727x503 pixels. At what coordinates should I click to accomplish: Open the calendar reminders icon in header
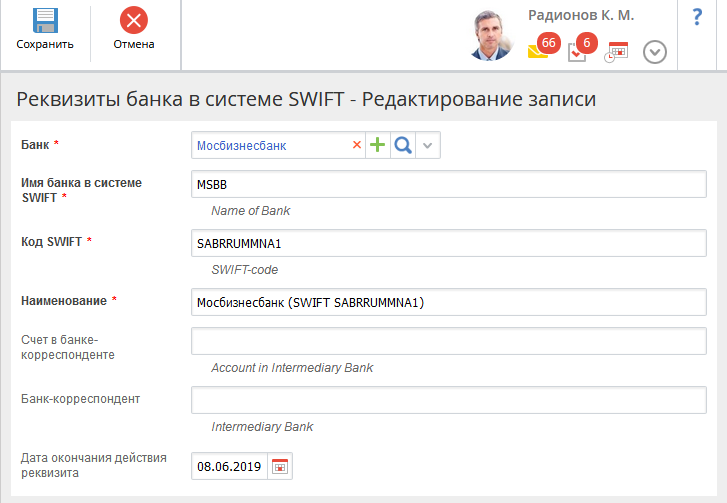point(616,52)
